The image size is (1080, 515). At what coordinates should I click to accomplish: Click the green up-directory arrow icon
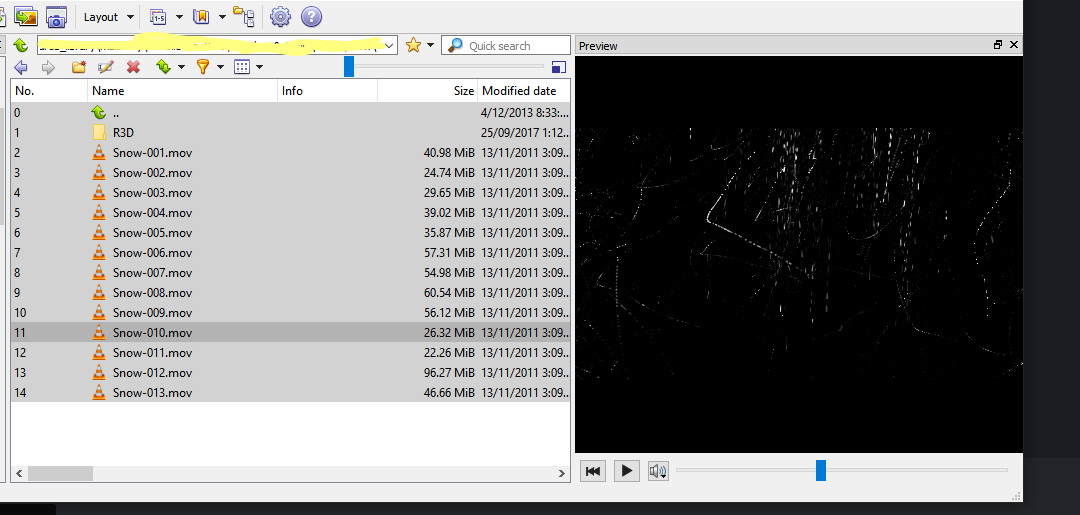coord(20,45)
